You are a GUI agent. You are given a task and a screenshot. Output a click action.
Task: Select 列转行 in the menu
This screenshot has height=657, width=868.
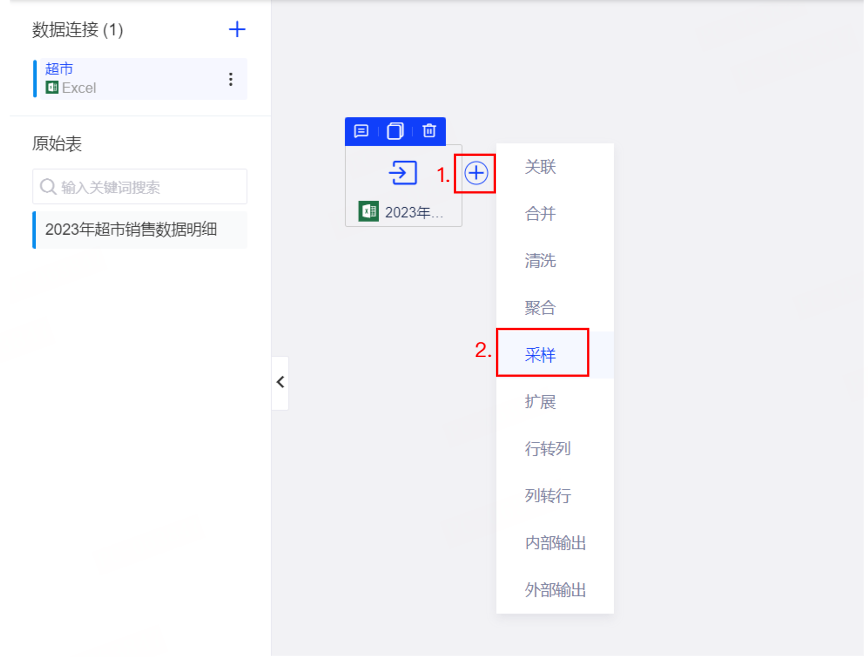click(x=547, y=496)
